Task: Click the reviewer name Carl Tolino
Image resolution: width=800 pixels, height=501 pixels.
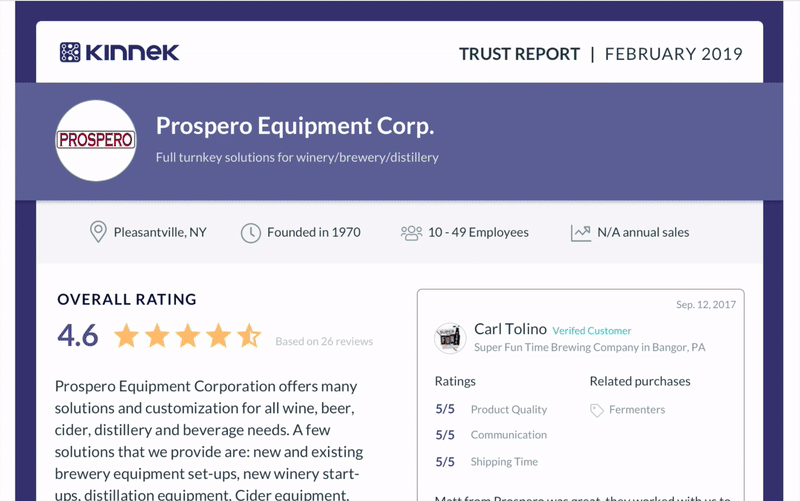Action: point(510,329)
